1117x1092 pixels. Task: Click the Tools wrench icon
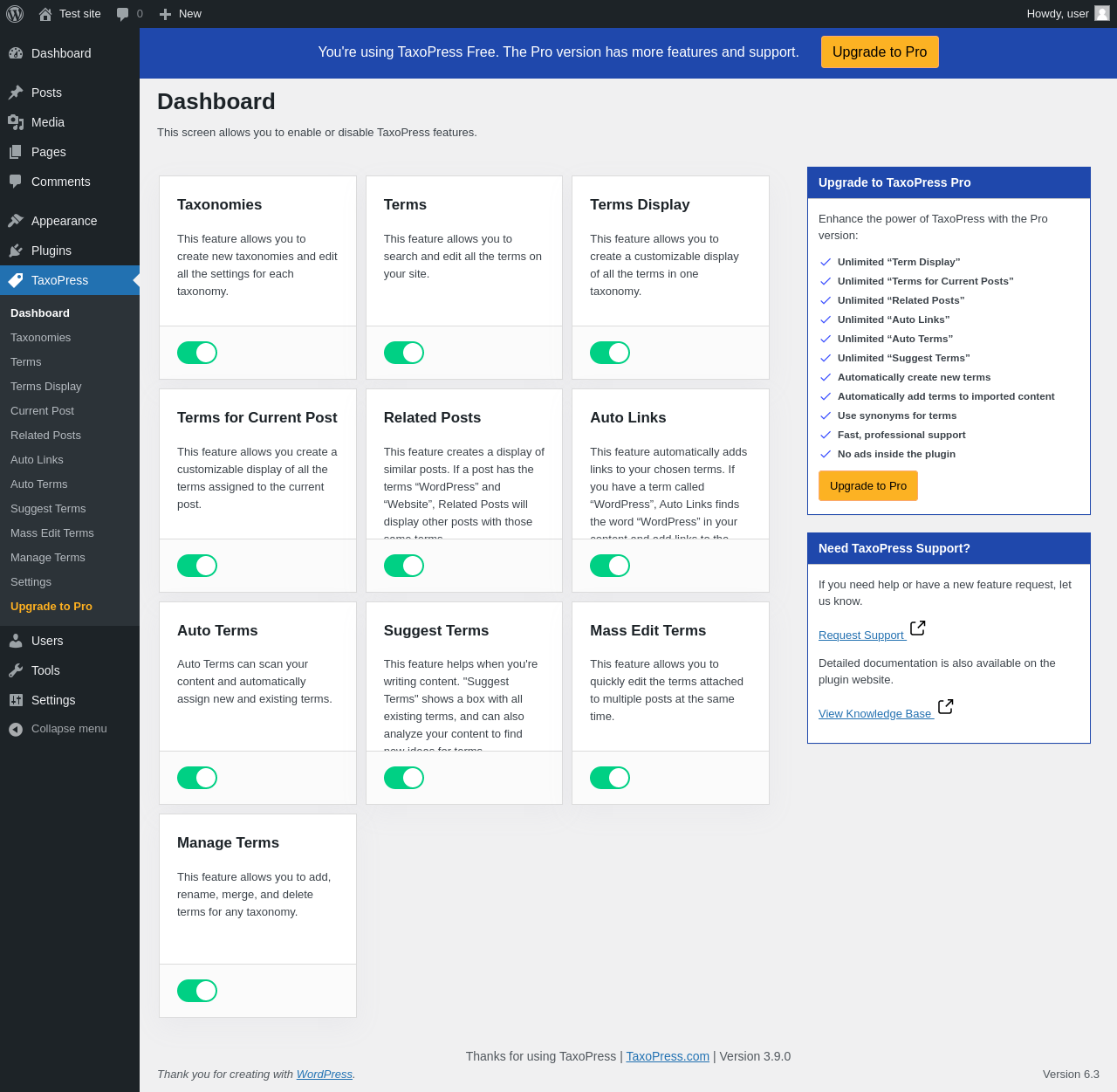[x=16, y=670]
